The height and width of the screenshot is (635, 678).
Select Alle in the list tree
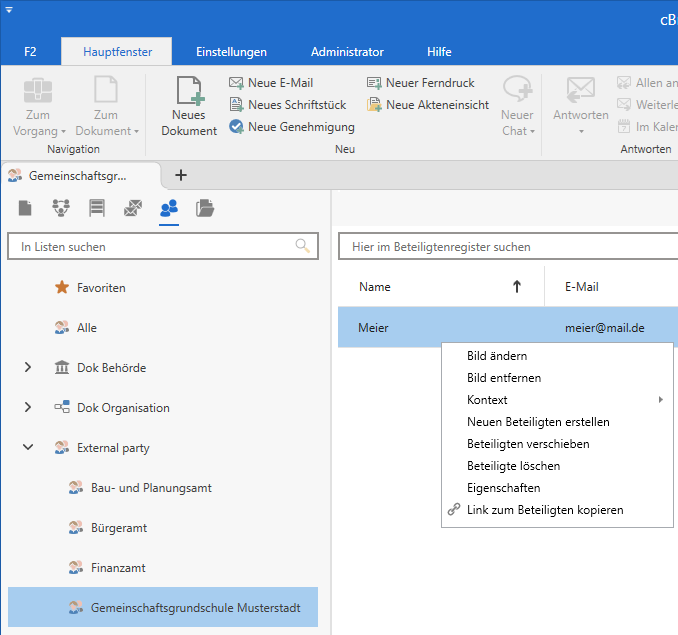coord(87,328)
